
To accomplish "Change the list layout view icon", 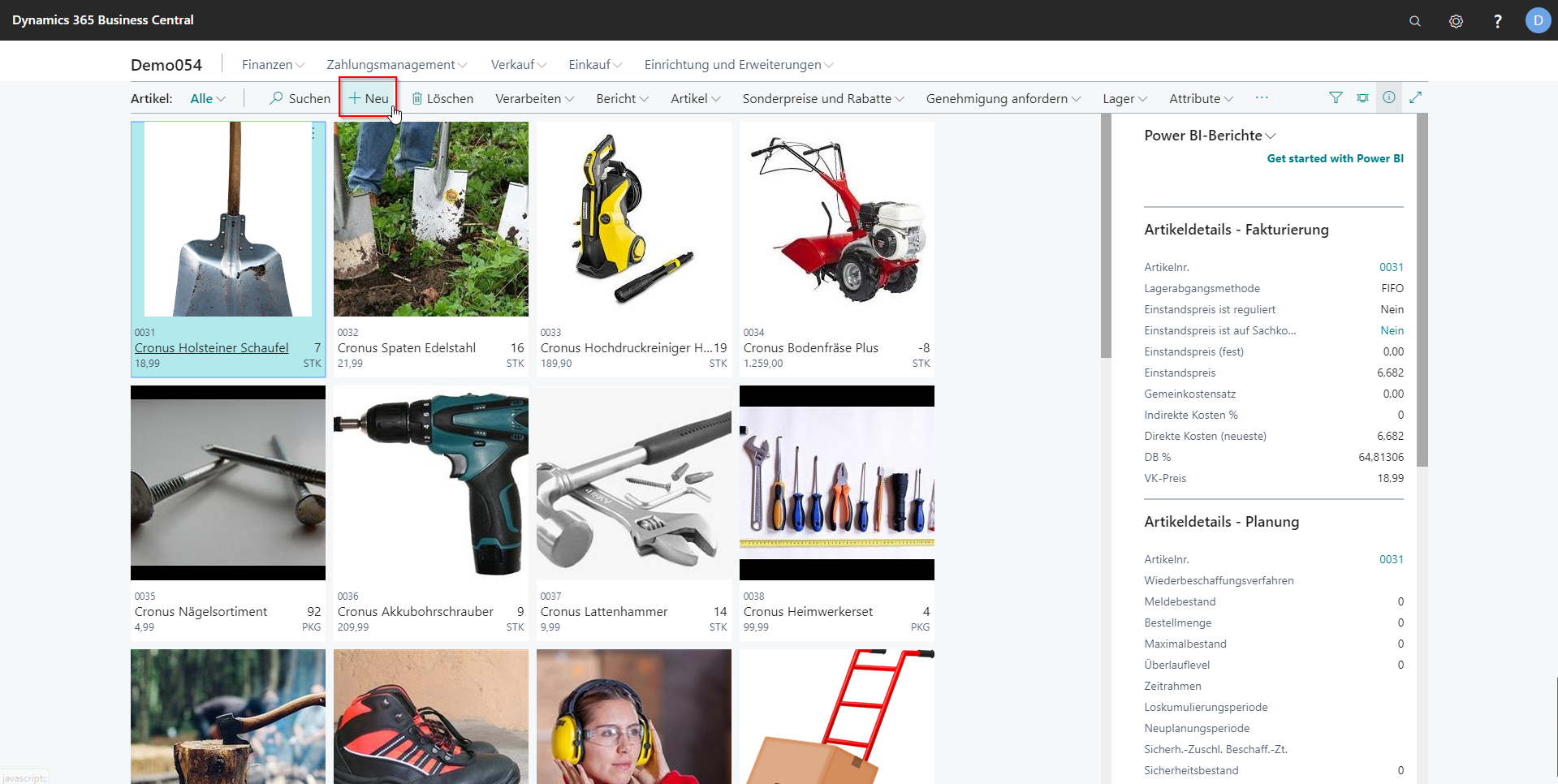I will [x=1362, y=97].
